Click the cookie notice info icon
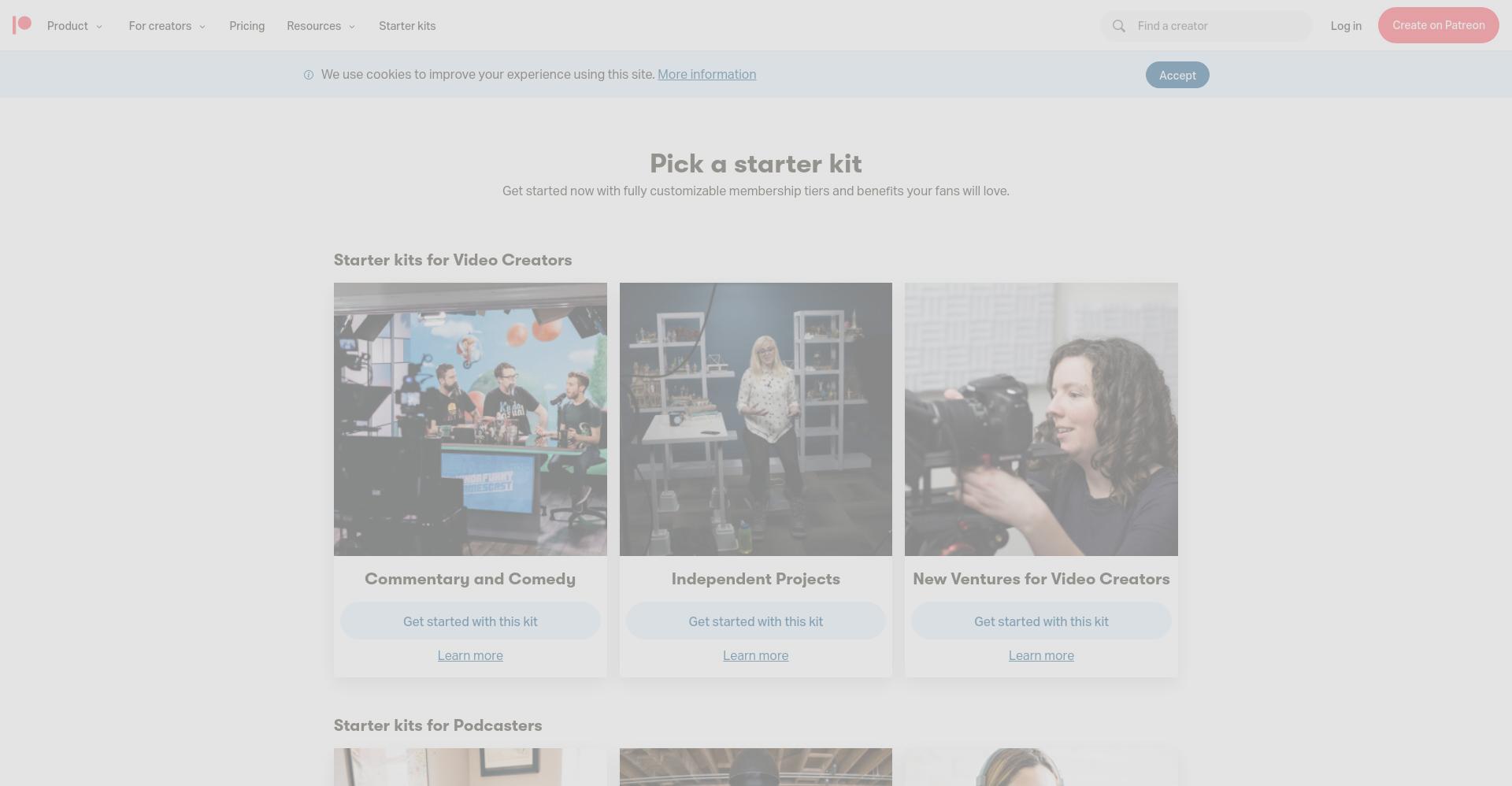Image resolution: width=1512 pixels, height=786 pixels. (309, 75)
